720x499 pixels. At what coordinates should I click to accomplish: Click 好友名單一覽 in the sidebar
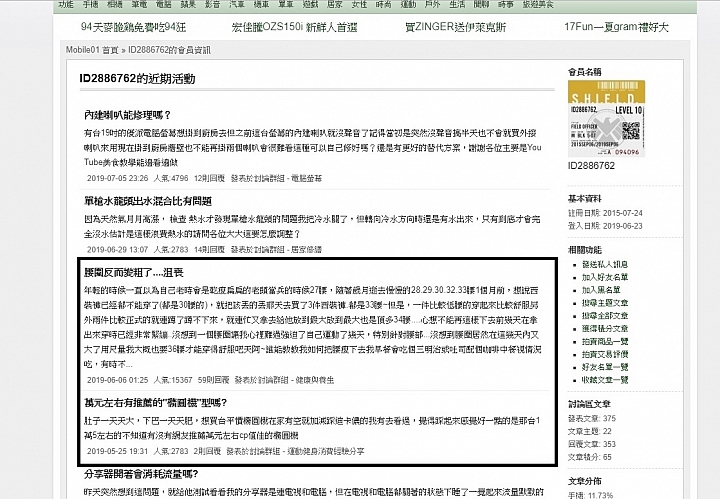click(605, 367)
